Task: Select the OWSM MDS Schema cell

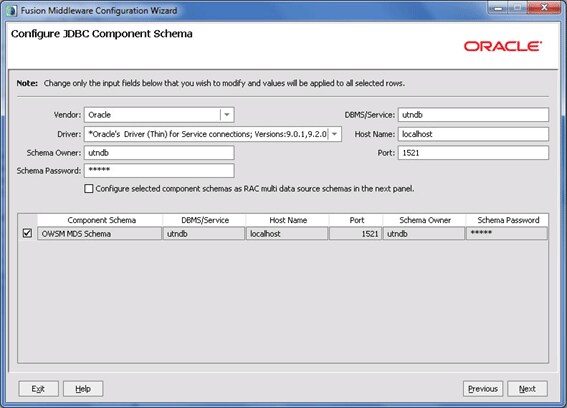Action: pos(99,234)
